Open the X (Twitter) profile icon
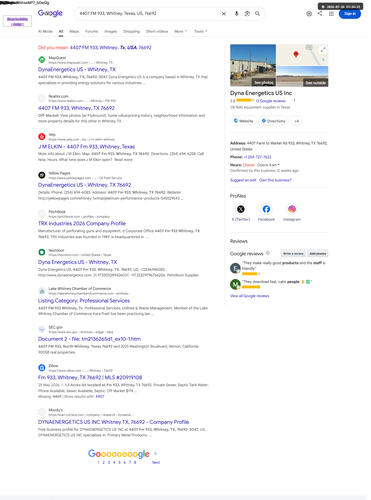 pyautogui.click(x=241, y=209)
